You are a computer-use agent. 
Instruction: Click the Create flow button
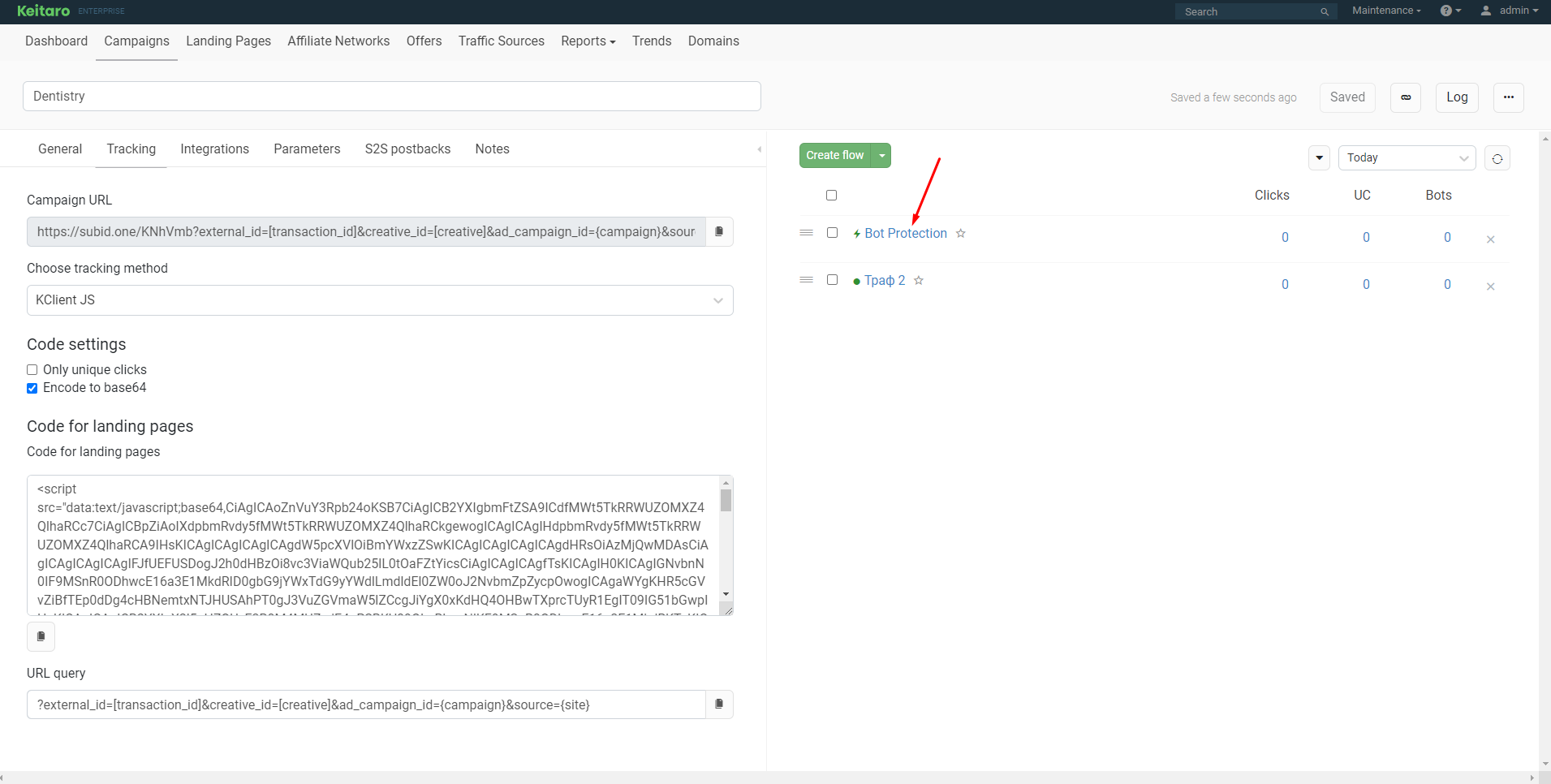click(x=835, y=156)
